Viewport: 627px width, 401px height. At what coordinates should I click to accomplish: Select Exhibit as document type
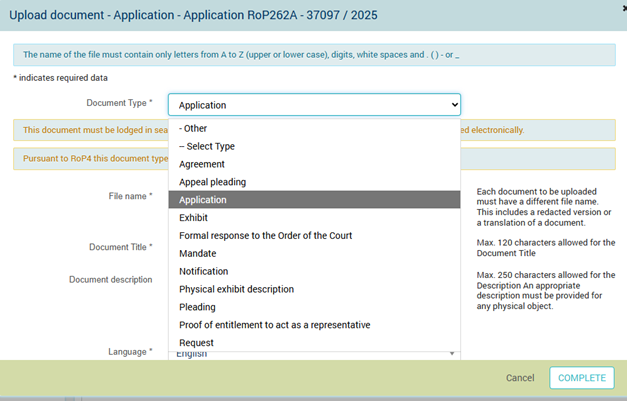(193, 217)
